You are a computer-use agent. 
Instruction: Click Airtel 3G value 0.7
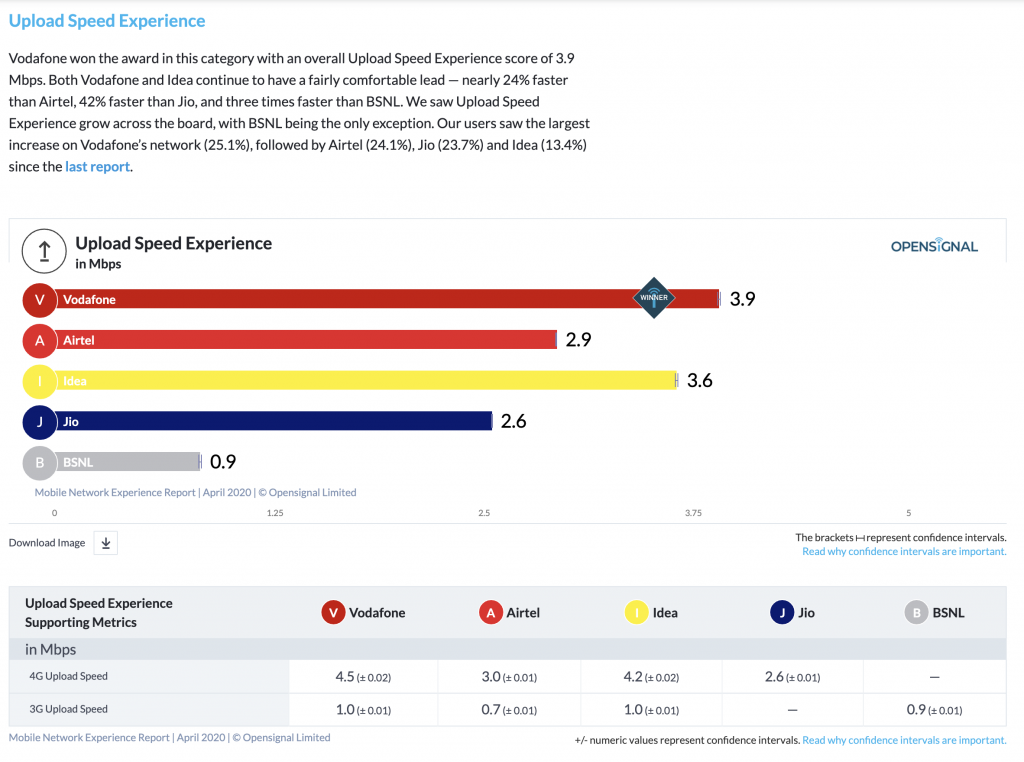[x=491, y=709]
